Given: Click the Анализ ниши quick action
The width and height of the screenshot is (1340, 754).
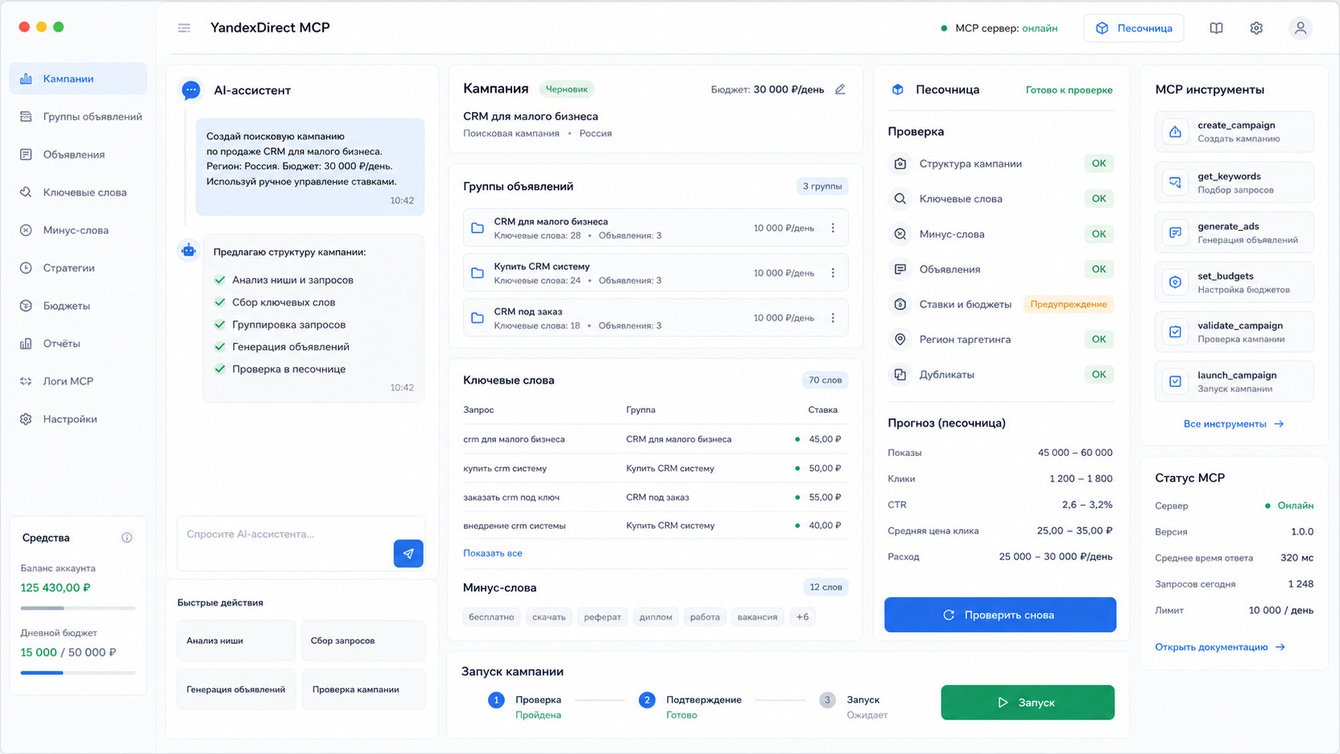Looking at the screenshot, I should 236,641.
